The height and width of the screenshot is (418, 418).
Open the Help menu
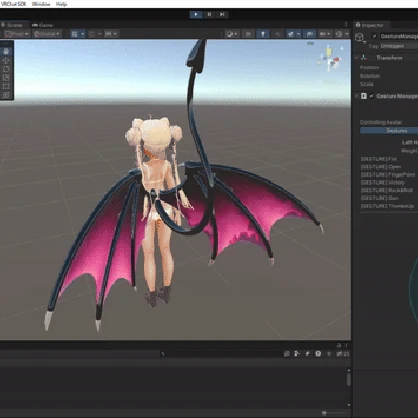point(62,4)
